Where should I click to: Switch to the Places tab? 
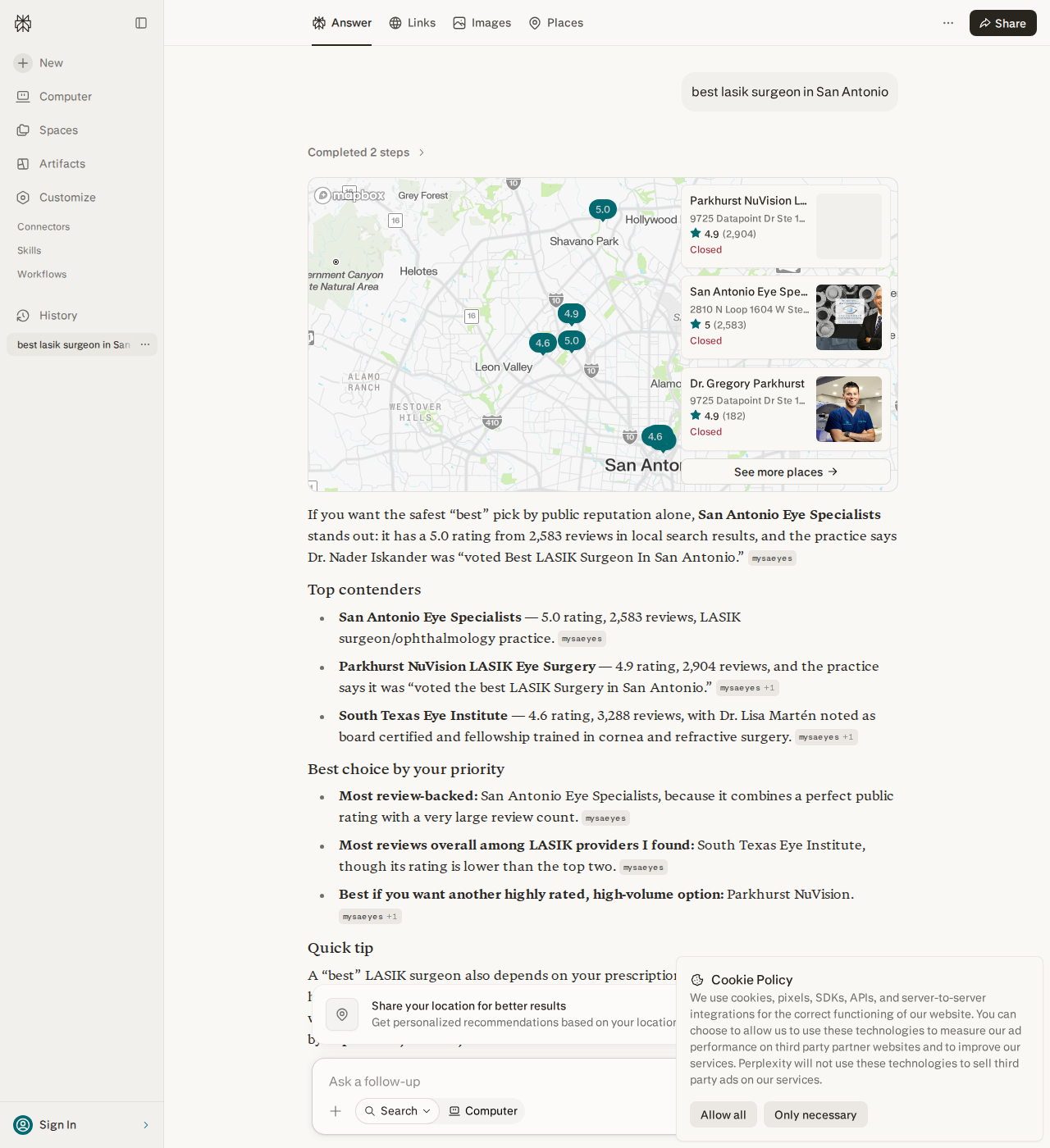coord(555,23)
